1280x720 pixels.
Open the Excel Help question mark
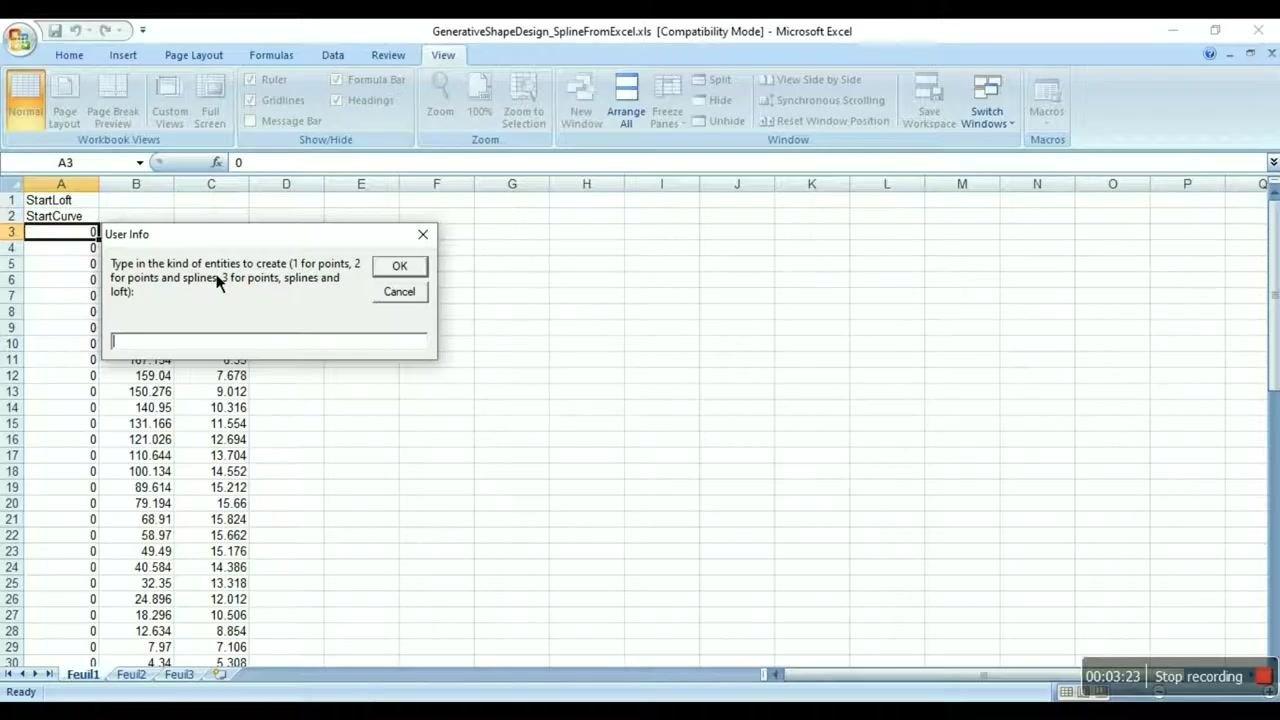(1210, 54)
